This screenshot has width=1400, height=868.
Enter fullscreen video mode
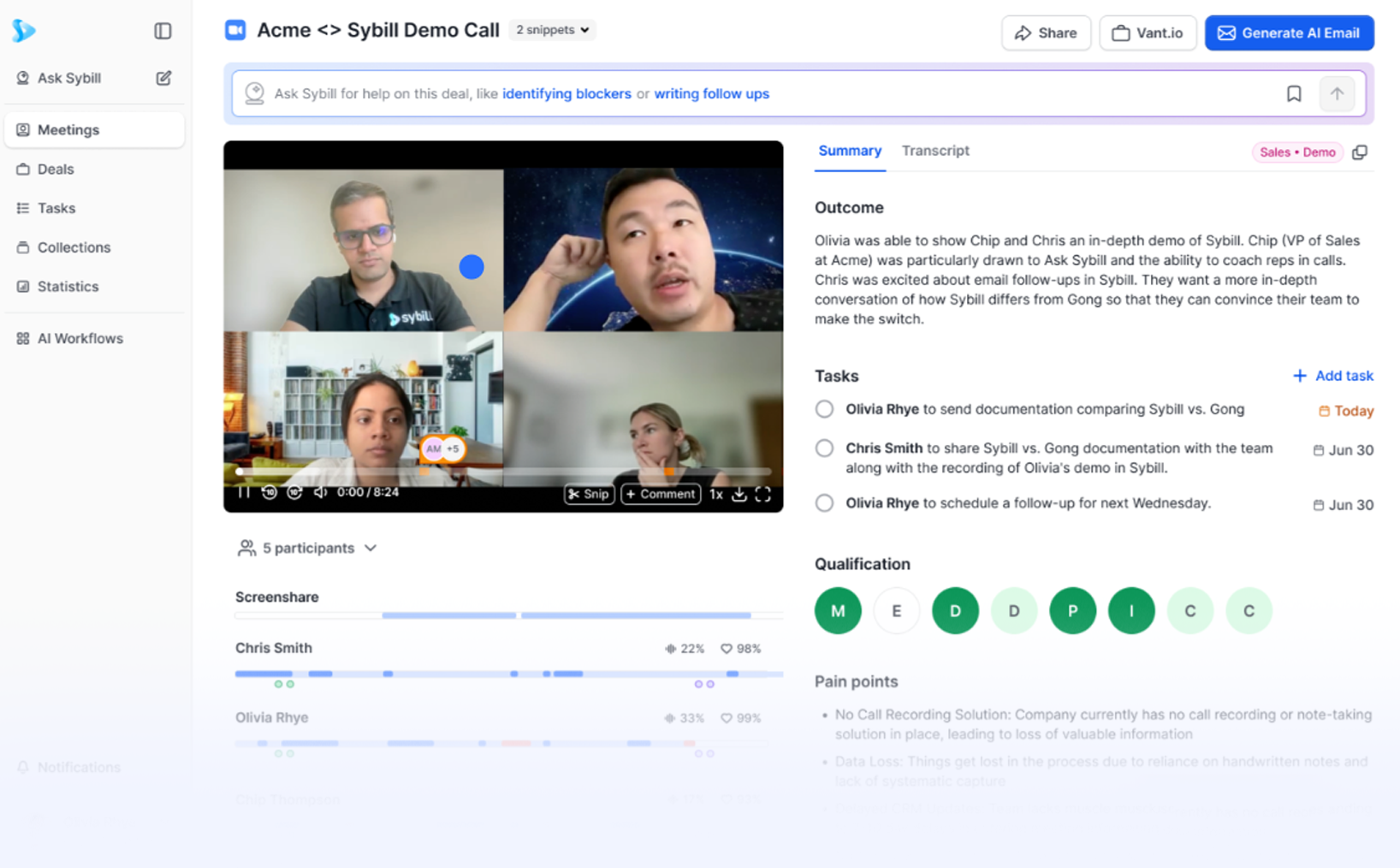pos(763,494)
